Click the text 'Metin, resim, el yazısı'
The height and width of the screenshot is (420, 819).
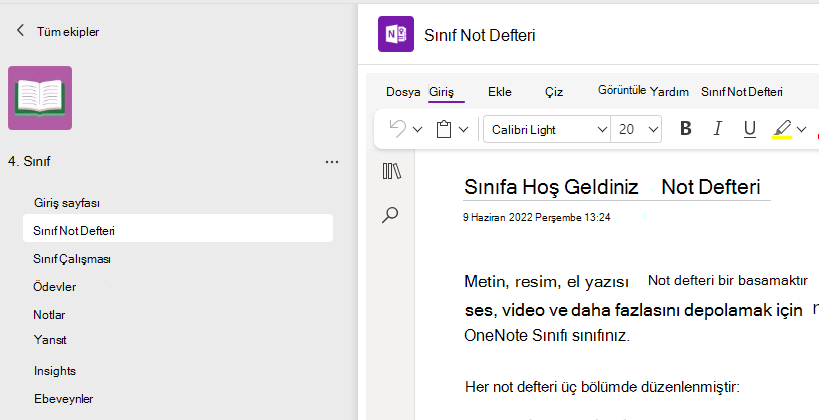tap(546, 282)
